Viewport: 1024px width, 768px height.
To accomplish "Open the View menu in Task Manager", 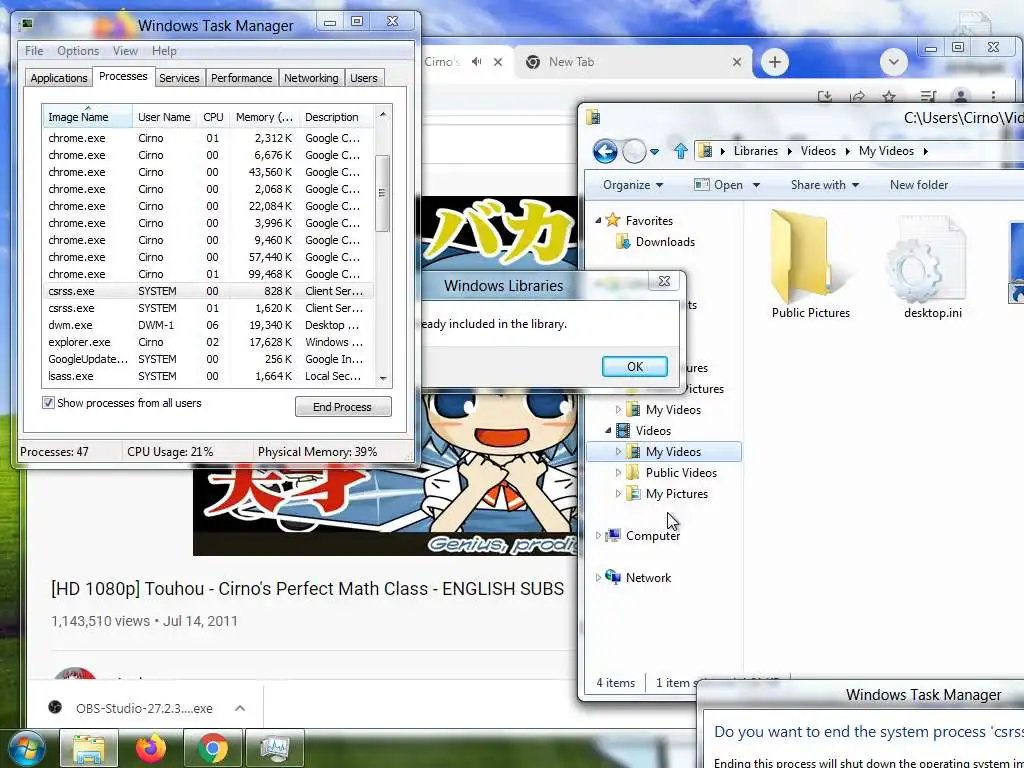I will 125,51.
